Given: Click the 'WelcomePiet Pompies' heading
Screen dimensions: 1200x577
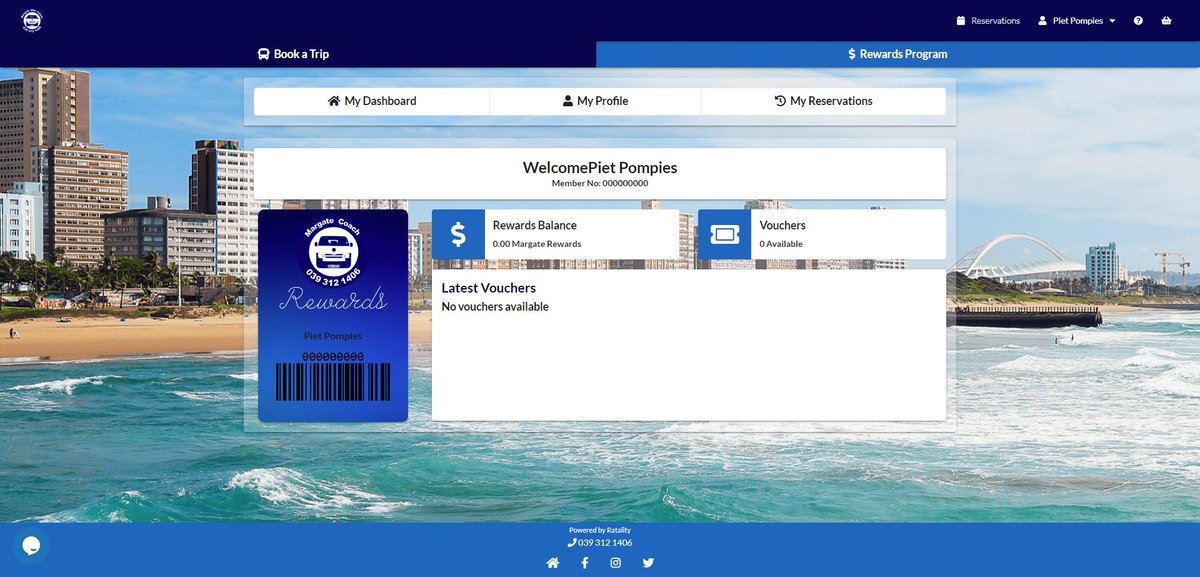Looking at the screenshot, I should (x=600, y=167).
